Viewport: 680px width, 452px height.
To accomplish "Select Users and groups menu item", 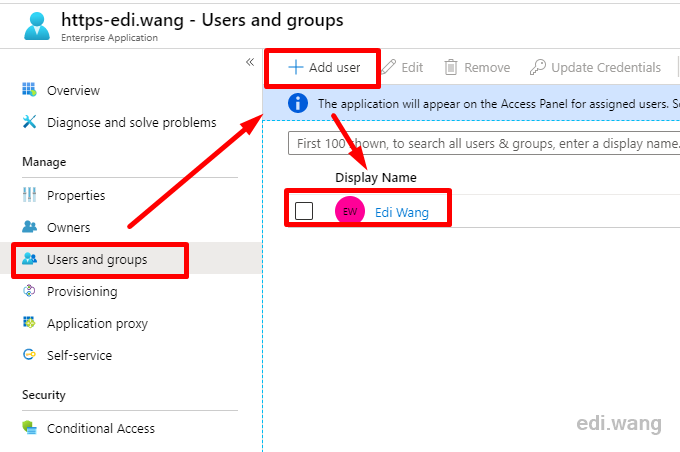I will pos(97,259).
